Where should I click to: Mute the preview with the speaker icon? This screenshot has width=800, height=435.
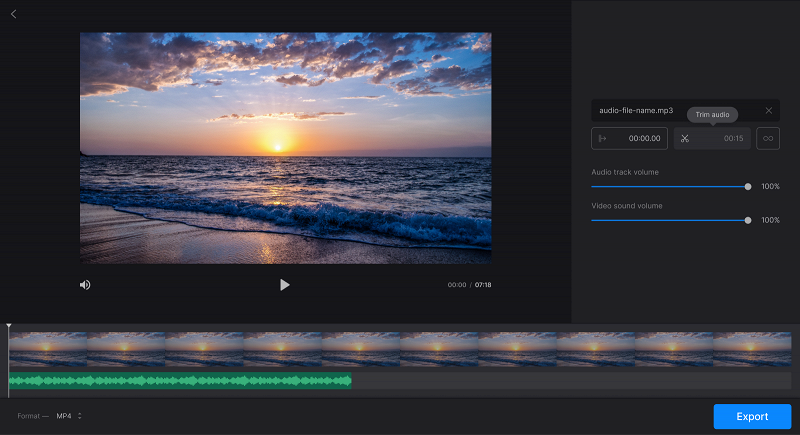(85, 285)
